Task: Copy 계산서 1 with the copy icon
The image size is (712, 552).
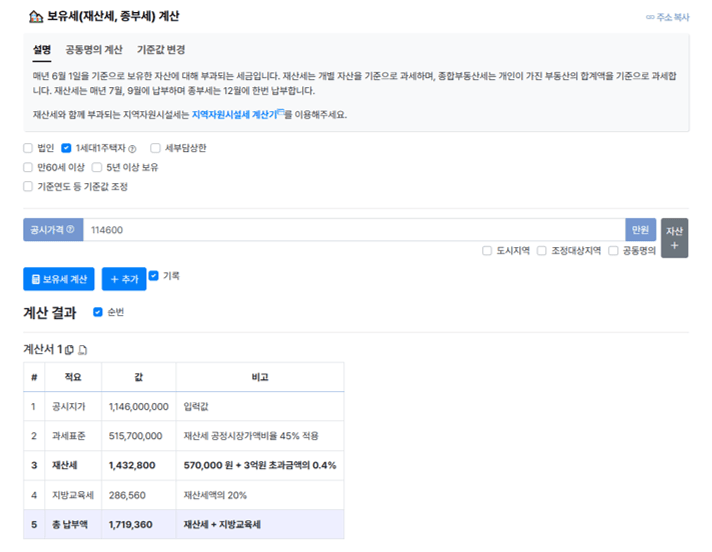Action: pos(69,350)
